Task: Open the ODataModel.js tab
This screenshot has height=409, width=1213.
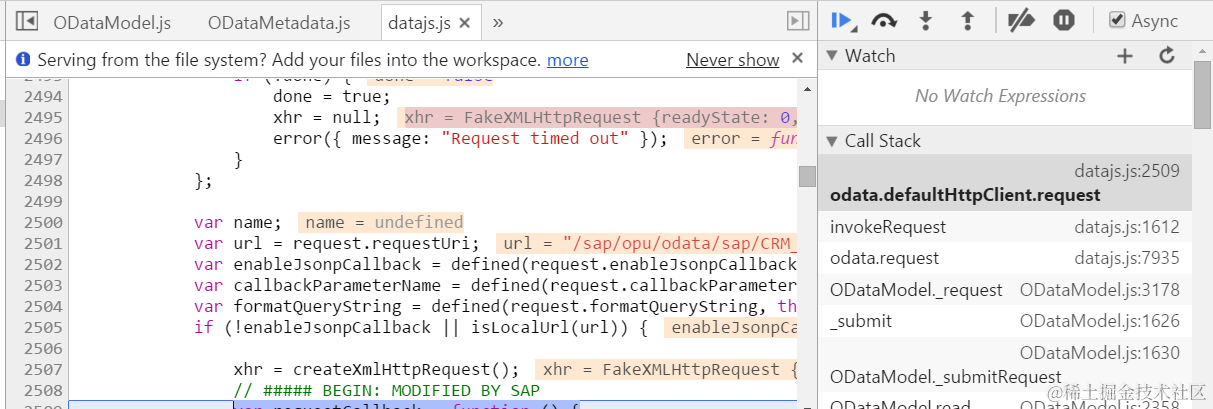Action: coord(112,22)
